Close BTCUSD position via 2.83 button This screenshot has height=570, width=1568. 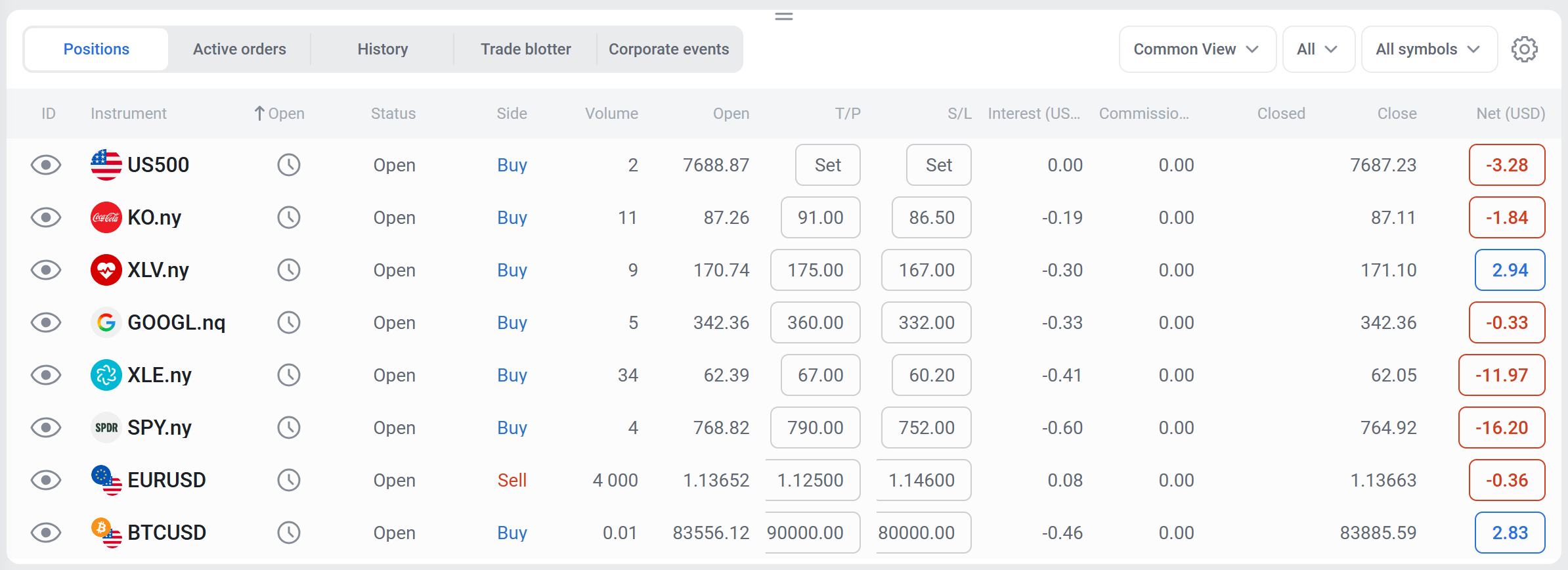(1510, 533)
